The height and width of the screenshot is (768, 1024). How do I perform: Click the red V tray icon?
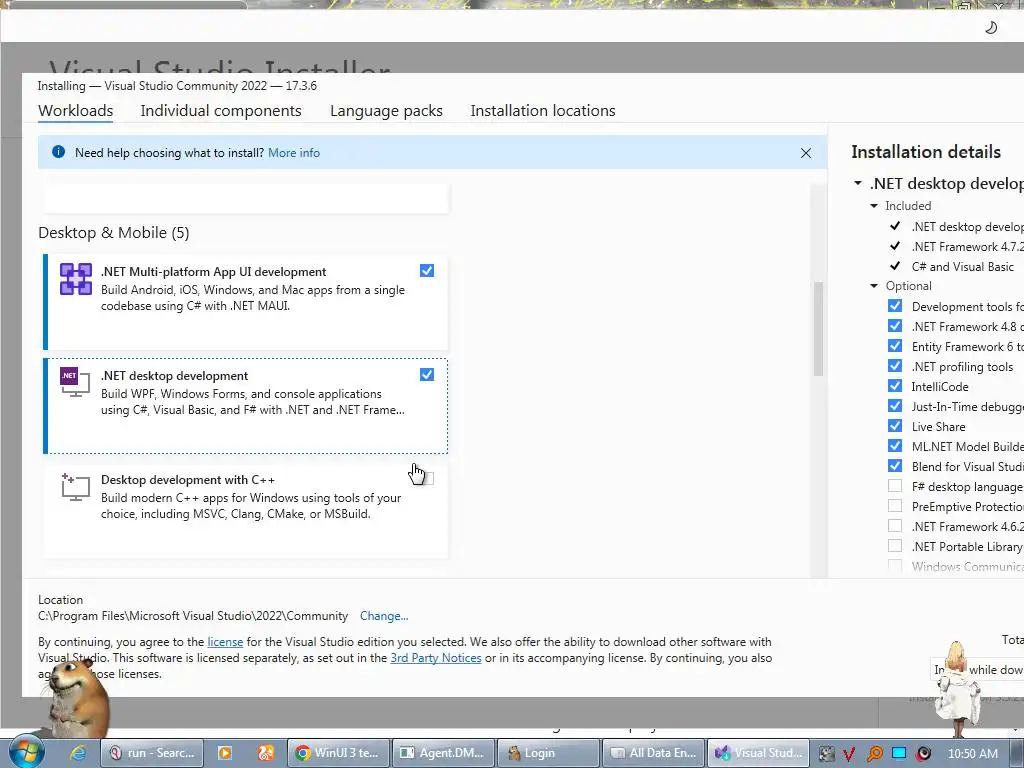849,754
